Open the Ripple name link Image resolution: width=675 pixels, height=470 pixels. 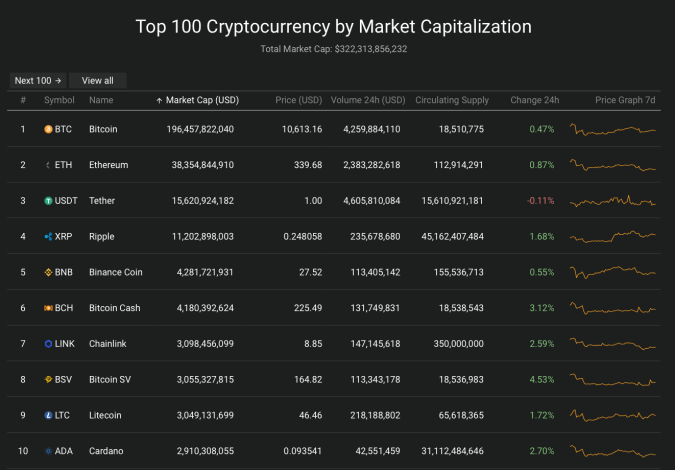coord(102,236)
